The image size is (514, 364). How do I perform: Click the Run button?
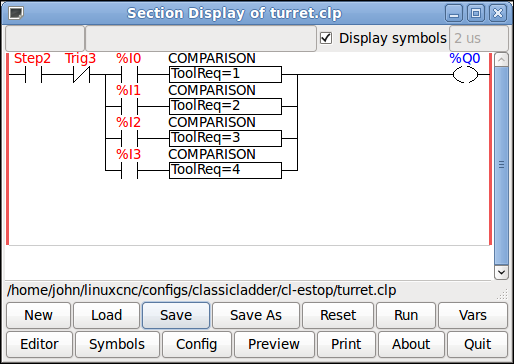coord(406,315)
